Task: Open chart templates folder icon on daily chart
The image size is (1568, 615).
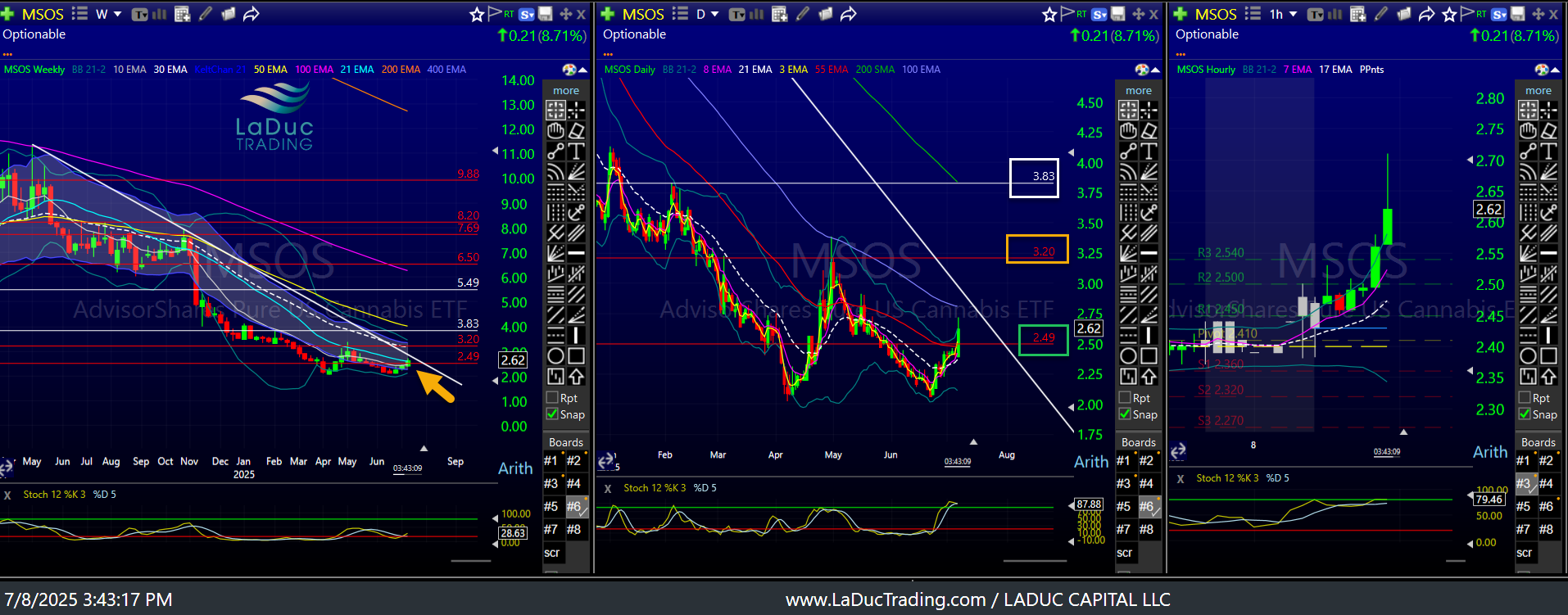Action: (826, 14)
